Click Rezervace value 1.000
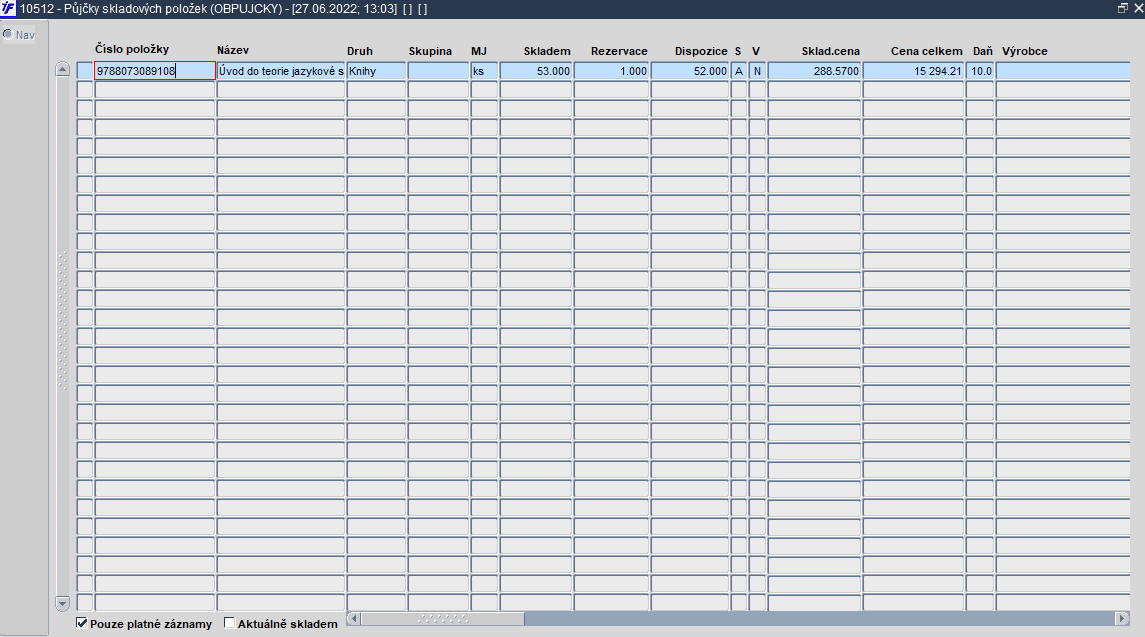This screenshot has height=637, width=1145. (612, 71)
